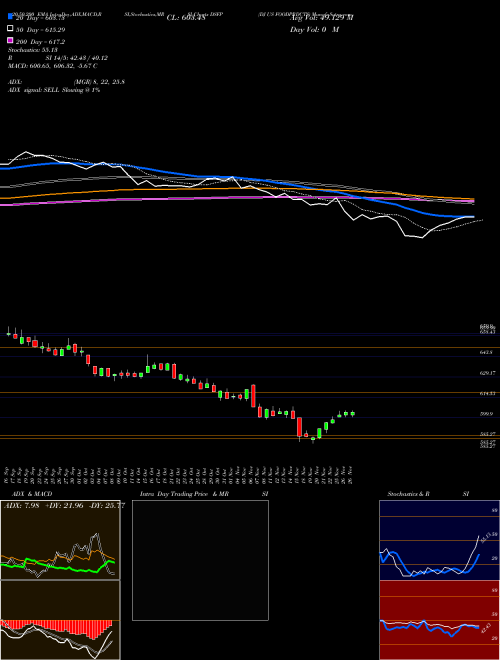This screenshot has height=660, width=500.
Task: Click the blue 20 Day legend swatch
Action: pos(11,16)
